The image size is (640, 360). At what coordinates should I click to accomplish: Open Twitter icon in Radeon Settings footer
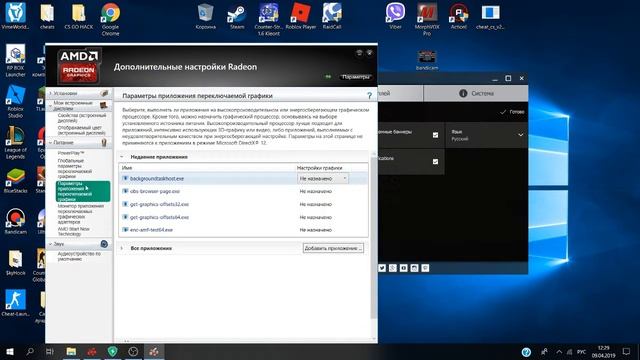pos(382,268)
